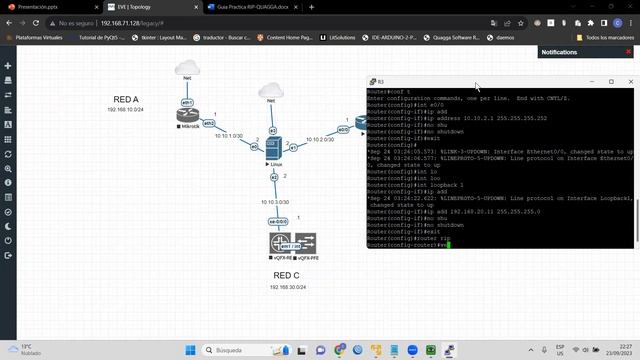Open the Nodes list sidebar icon
This screenshot has width=640, height=360.
click(x=8, y=80)
